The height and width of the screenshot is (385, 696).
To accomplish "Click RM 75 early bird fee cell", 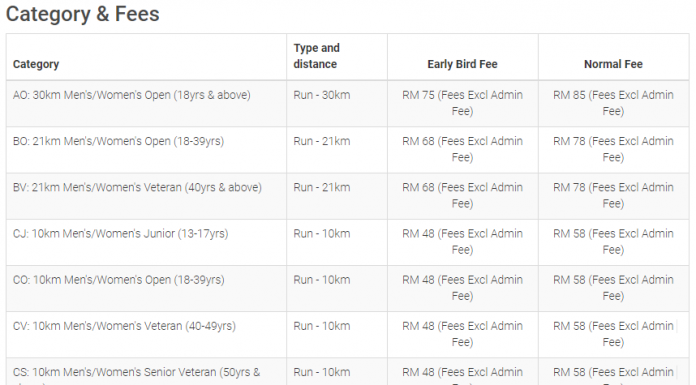I will tap(462, 103).
